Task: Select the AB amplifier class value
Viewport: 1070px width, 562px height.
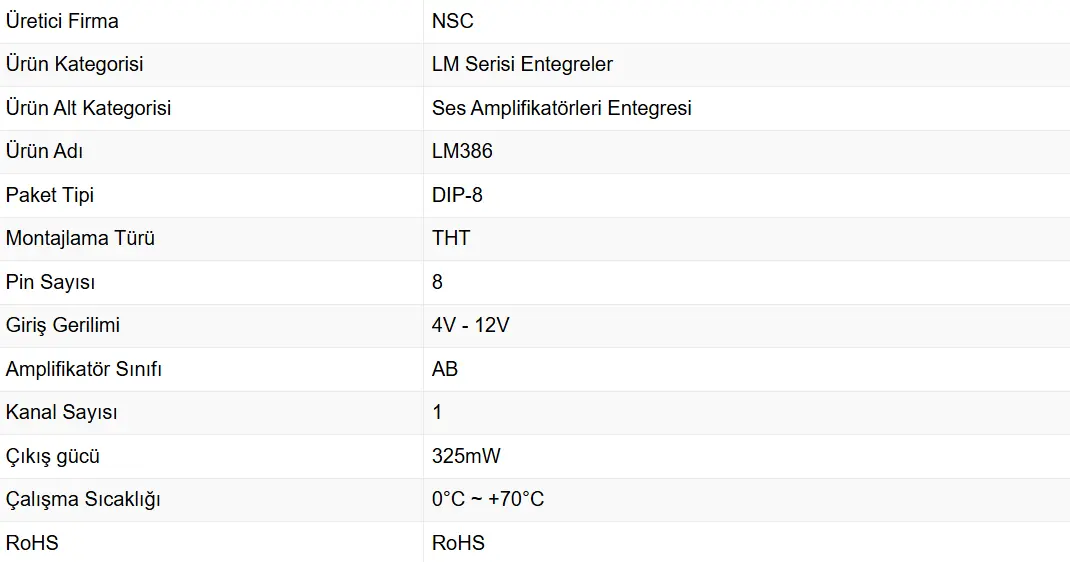Action: [445, 369]
